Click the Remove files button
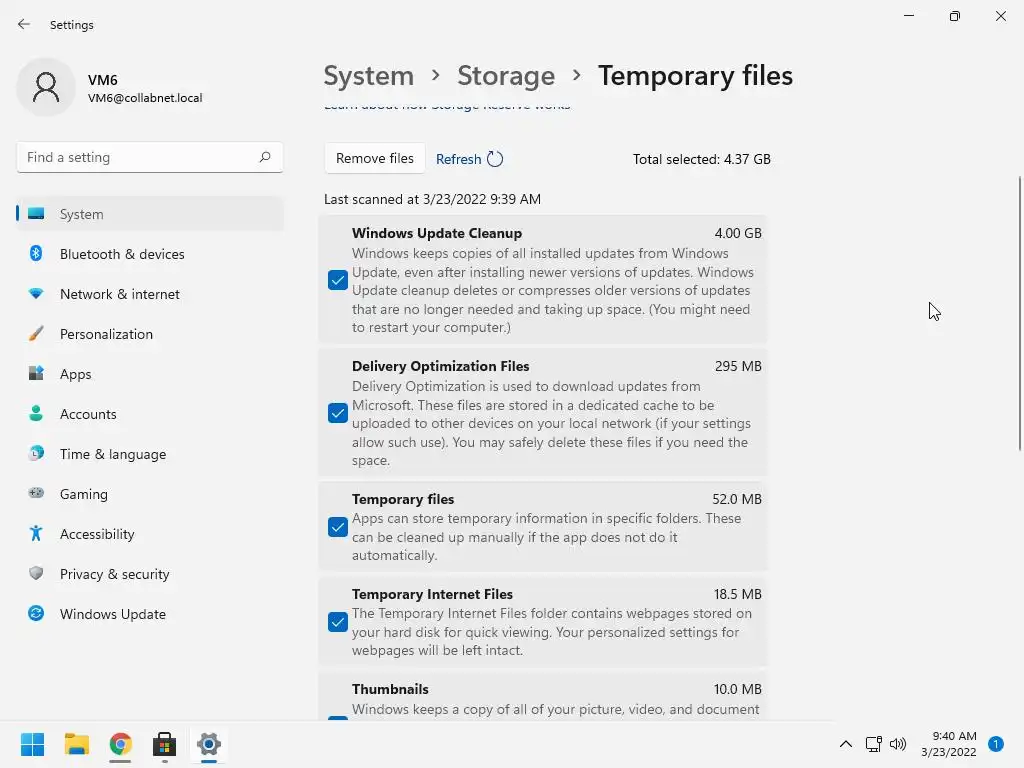 (x=374, y=158)
